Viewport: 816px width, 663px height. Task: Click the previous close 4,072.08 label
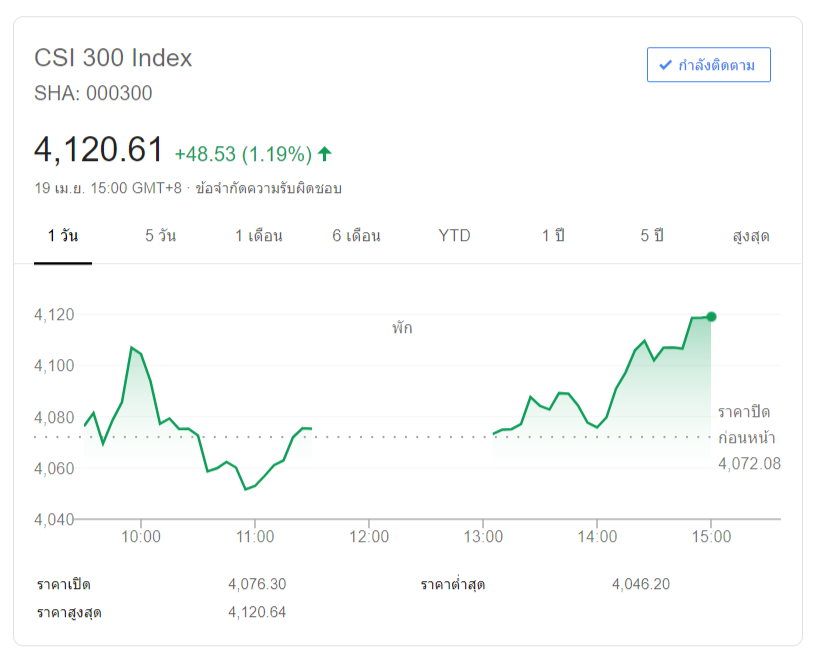pos(749,463)
